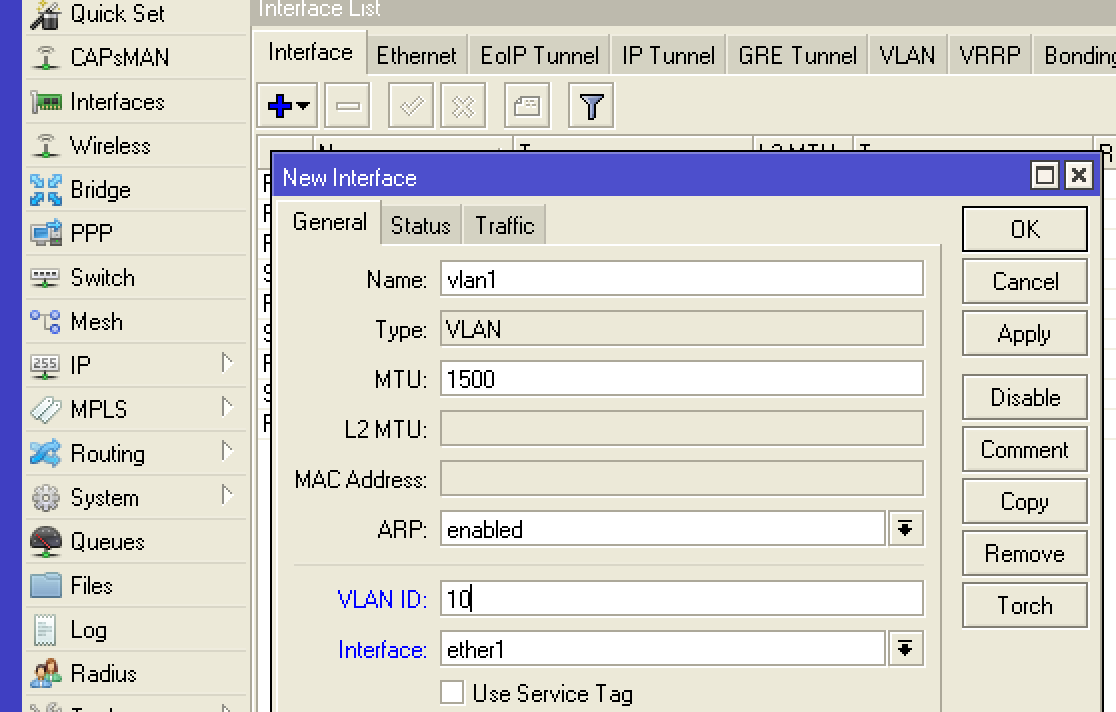Select the EoIP Tunnel tab
Screen dimensions: 1116x712
pyautogui.click(x=539, y=56)
